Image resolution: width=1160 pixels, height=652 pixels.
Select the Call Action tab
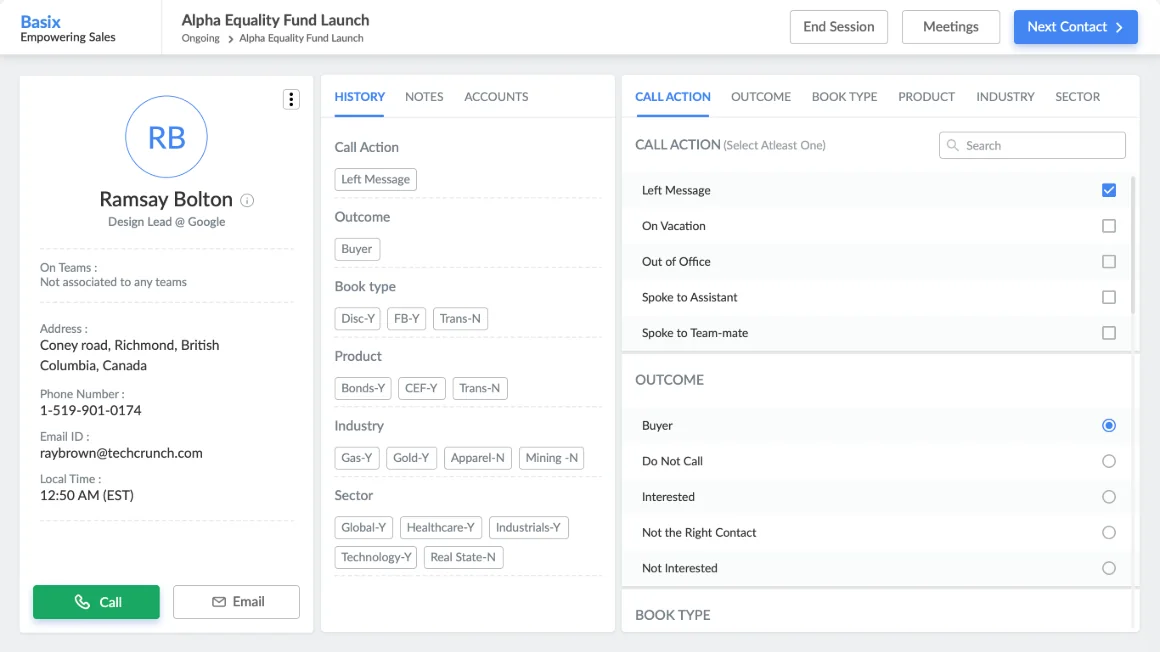[672, 97]
